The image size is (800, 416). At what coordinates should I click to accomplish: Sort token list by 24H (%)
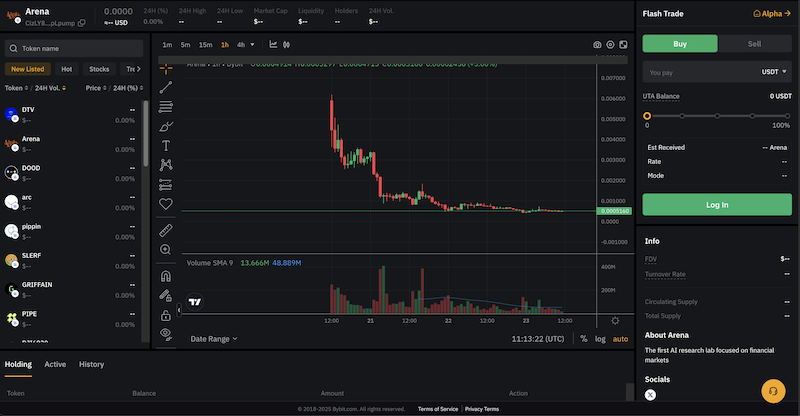click(128, 88)
